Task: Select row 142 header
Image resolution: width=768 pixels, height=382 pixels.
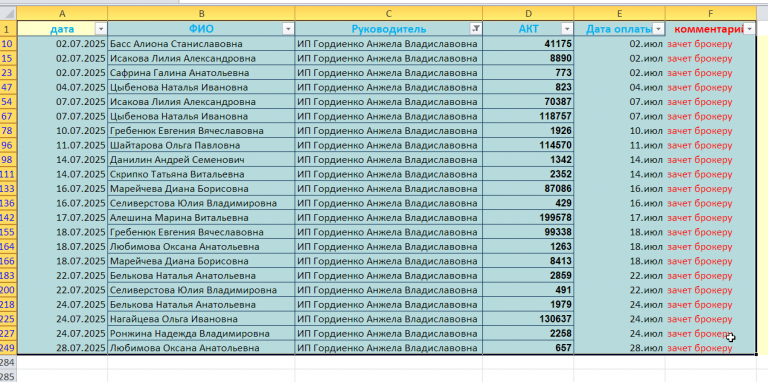Action: (x=8, y=218)
